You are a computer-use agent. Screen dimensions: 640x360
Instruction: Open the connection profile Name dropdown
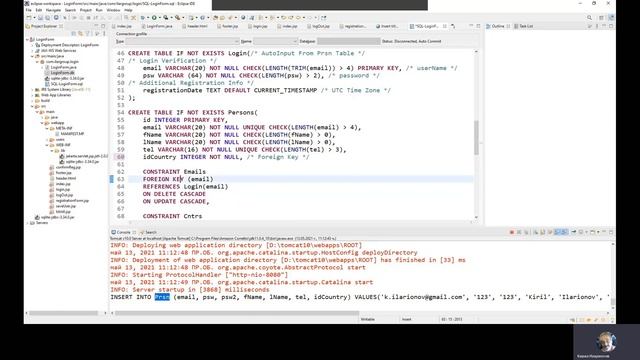[276, 41]
